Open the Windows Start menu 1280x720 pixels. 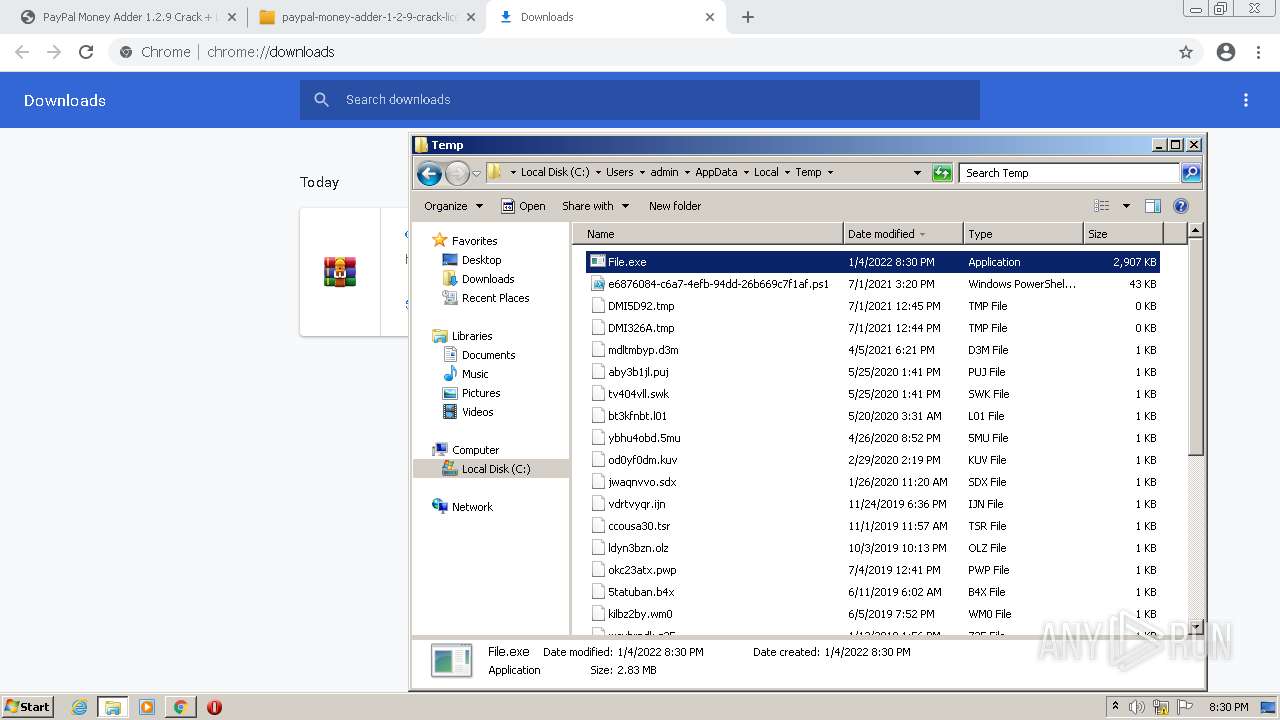[x=28, y=707]
